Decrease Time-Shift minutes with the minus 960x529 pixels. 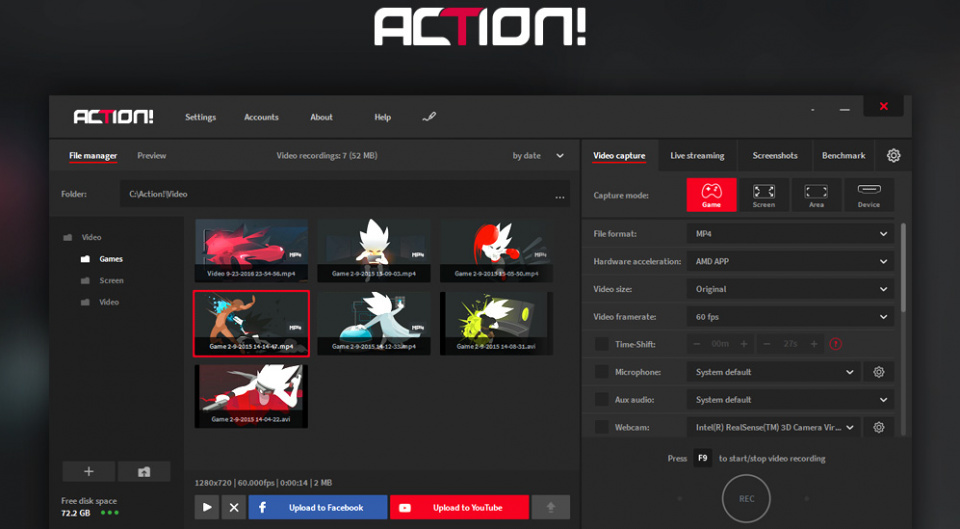(x=696, y=344)
